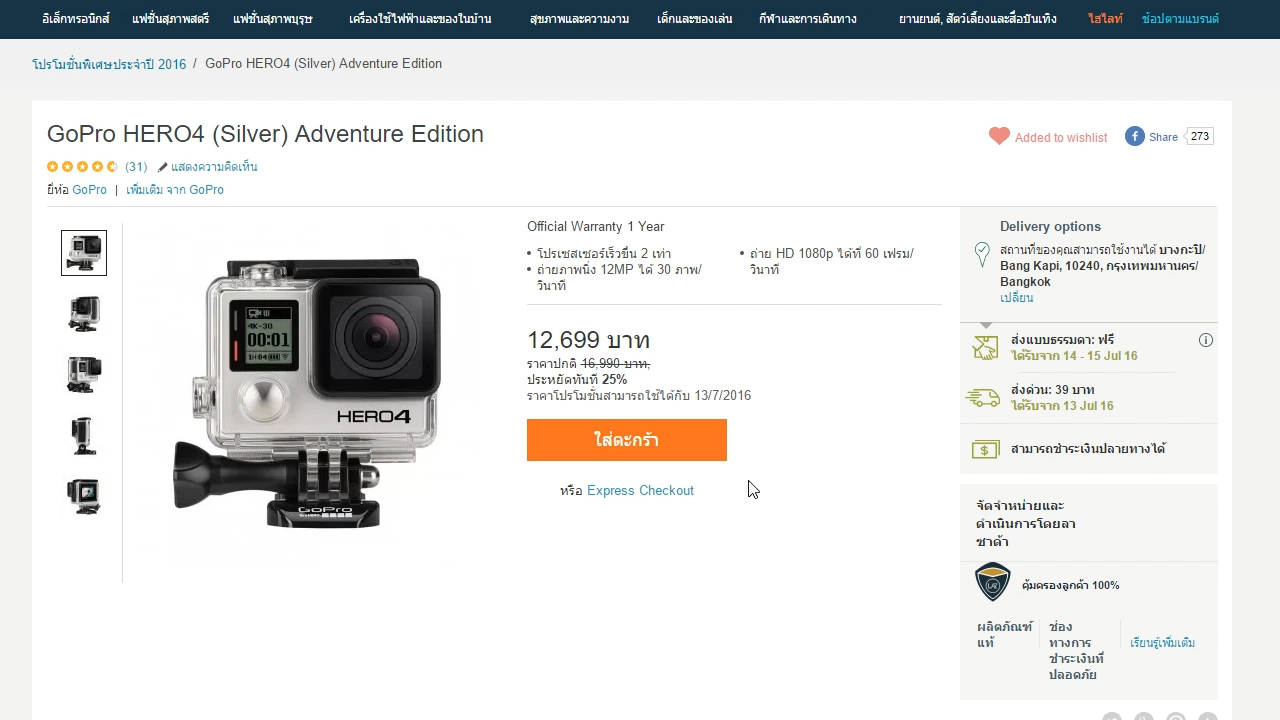
Task: Click the LAZ customer protection shield badge
Action: [x=993, y=582]
